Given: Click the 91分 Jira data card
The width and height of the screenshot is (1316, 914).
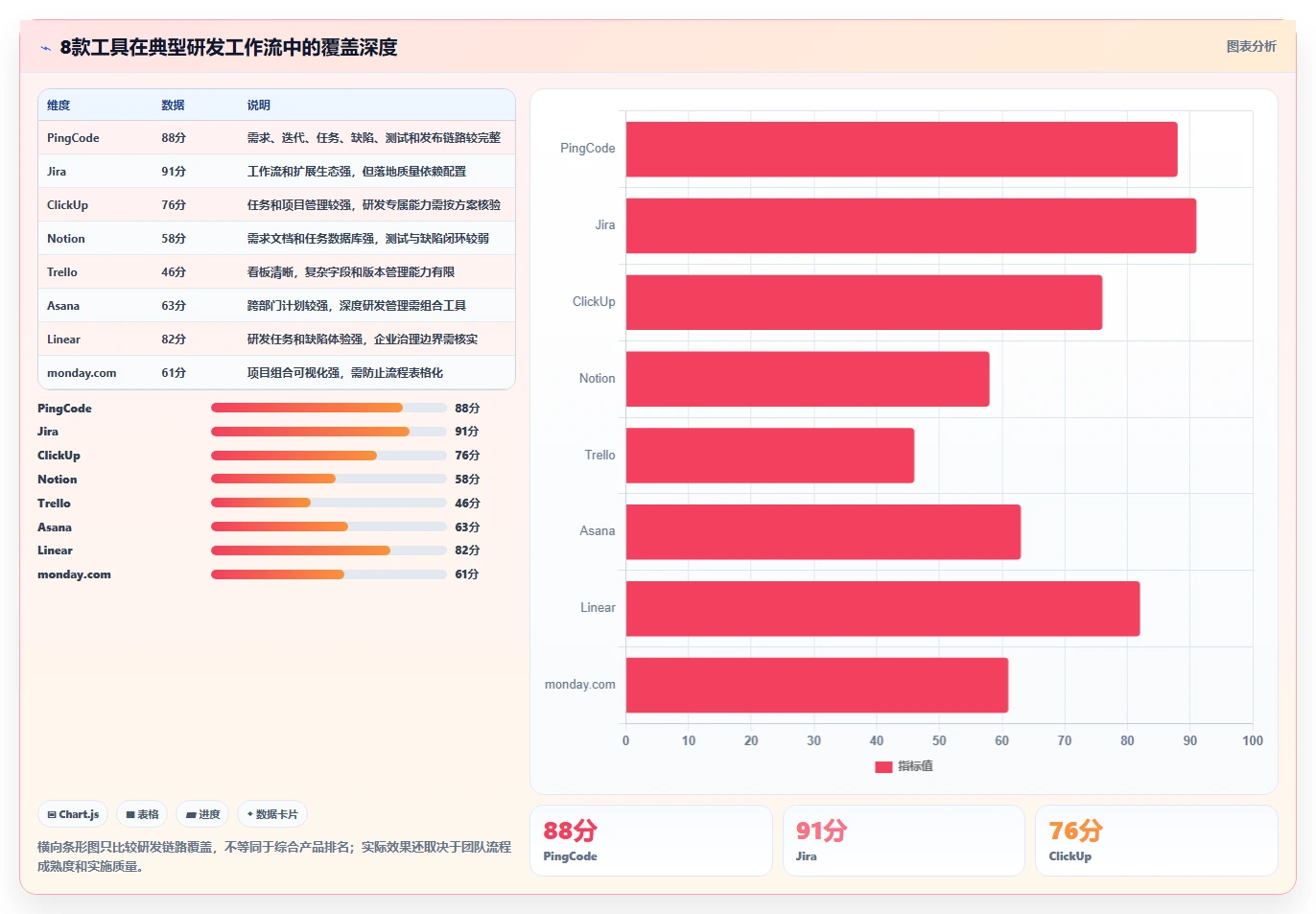Looking at the screenshot, I should point(904,840).
